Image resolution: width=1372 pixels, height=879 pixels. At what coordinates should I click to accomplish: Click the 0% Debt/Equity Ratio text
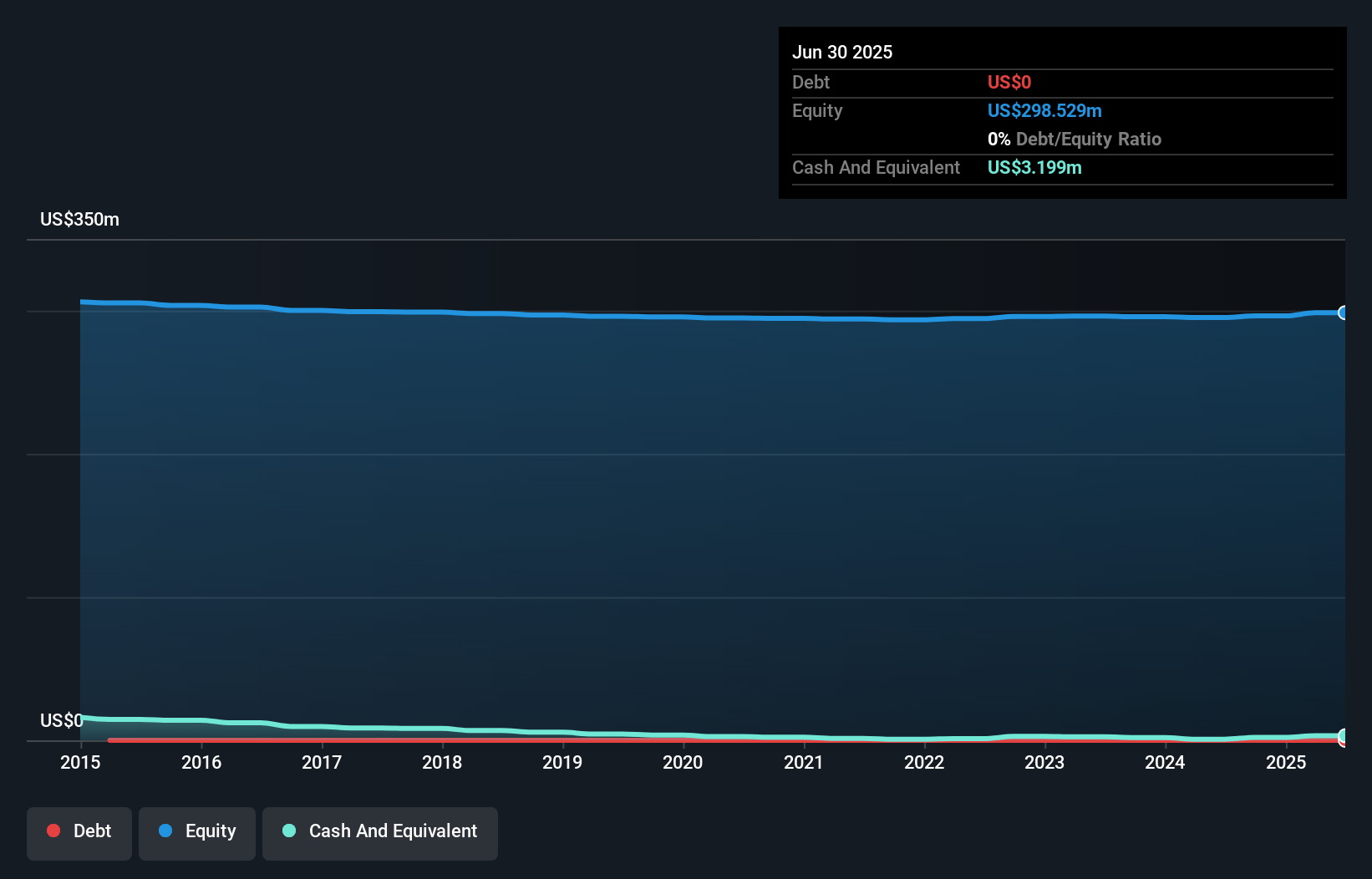click(1075, 139)
